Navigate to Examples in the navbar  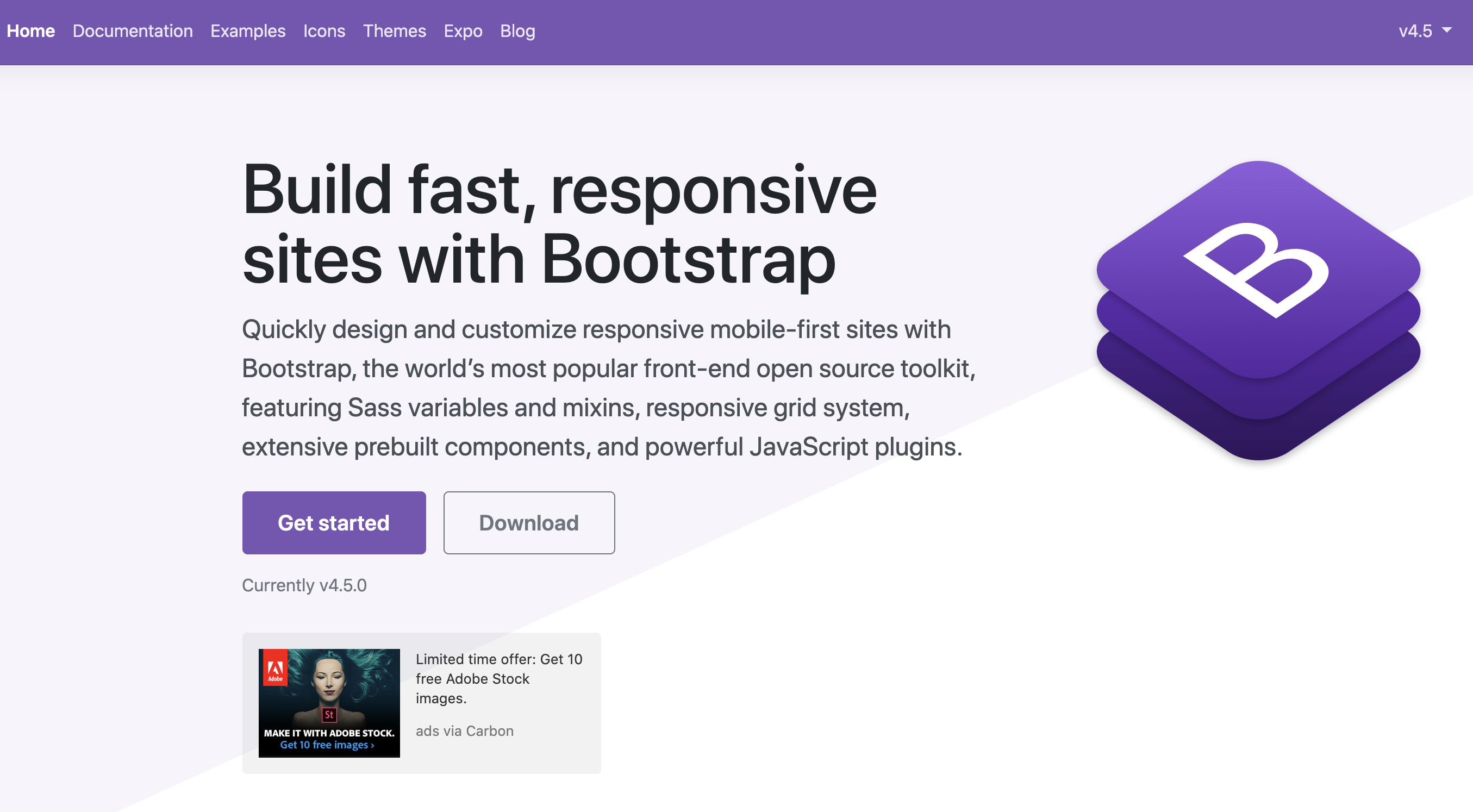(x=248, y=31)
